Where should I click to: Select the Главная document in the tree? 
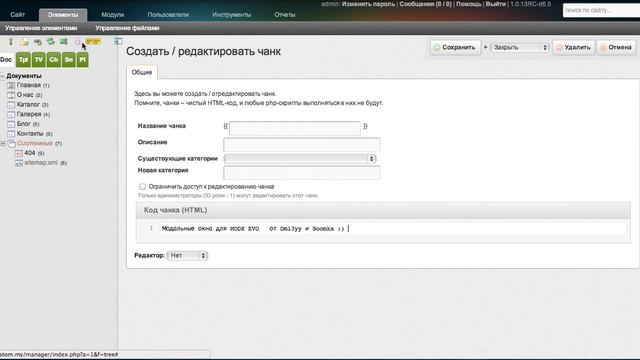[x=29, y=85]
